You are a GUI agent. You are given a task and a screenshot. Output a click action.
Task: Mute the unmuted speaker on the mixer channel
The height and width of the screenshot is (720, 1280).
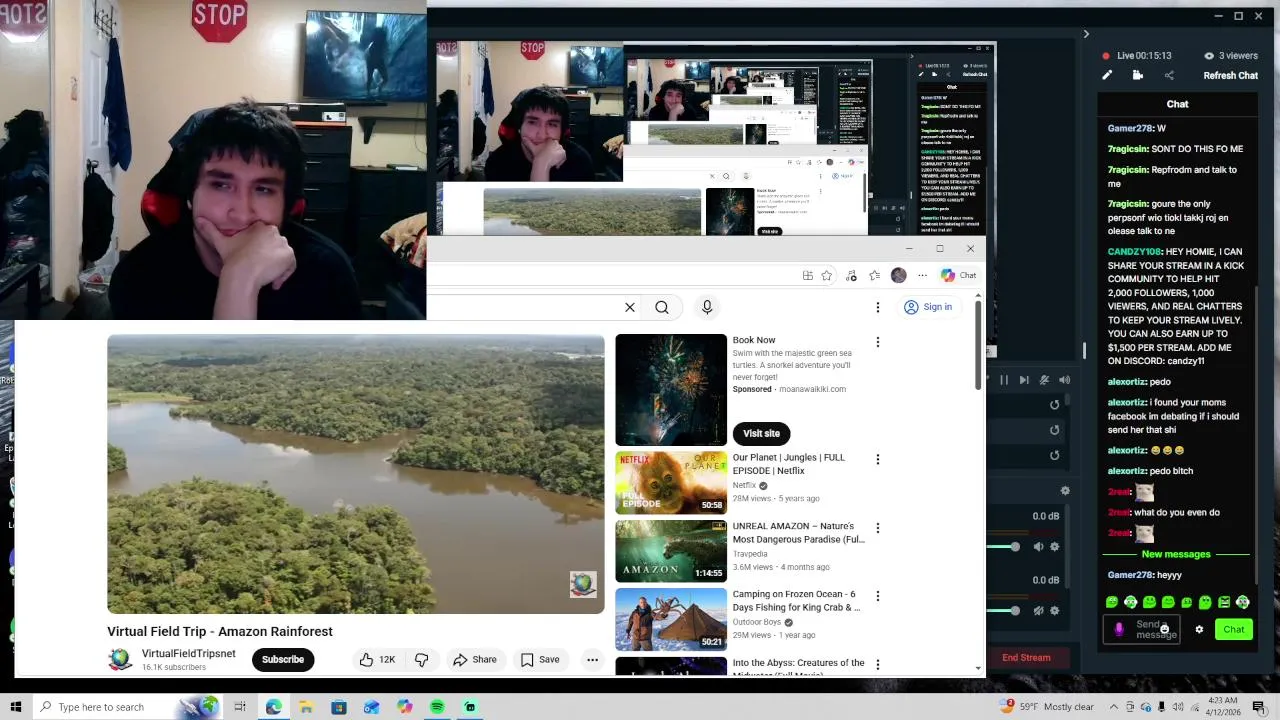coord(1039,546)
